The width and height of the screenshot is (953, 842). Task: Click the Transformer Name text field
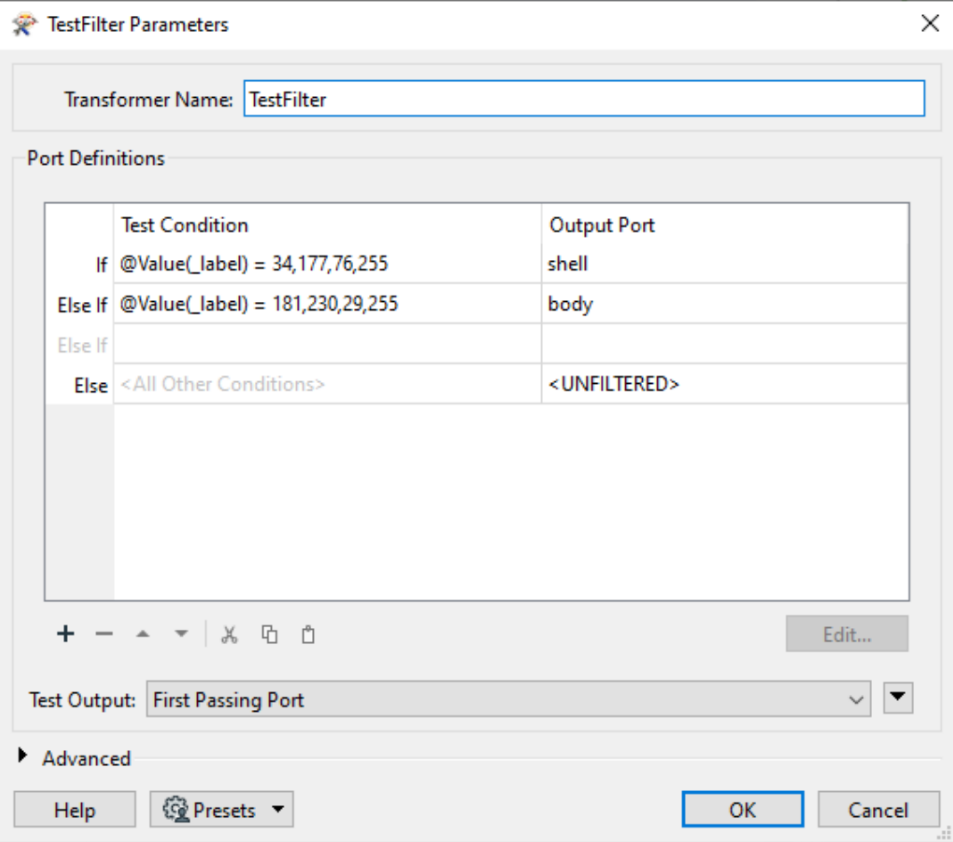tap(584, 99)
